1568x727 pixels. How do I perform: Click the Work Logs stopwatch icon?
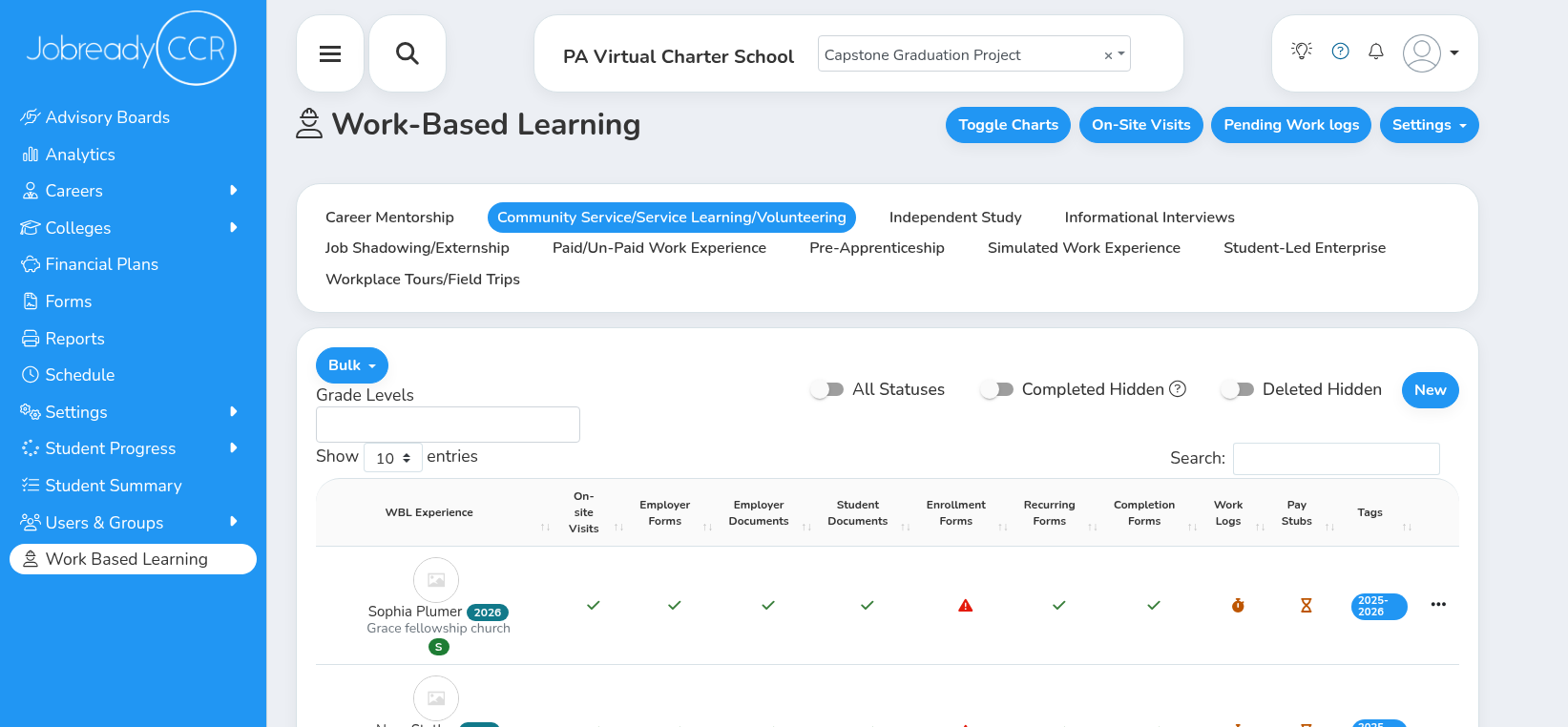pyautogui.click(x=1238, y=606)
